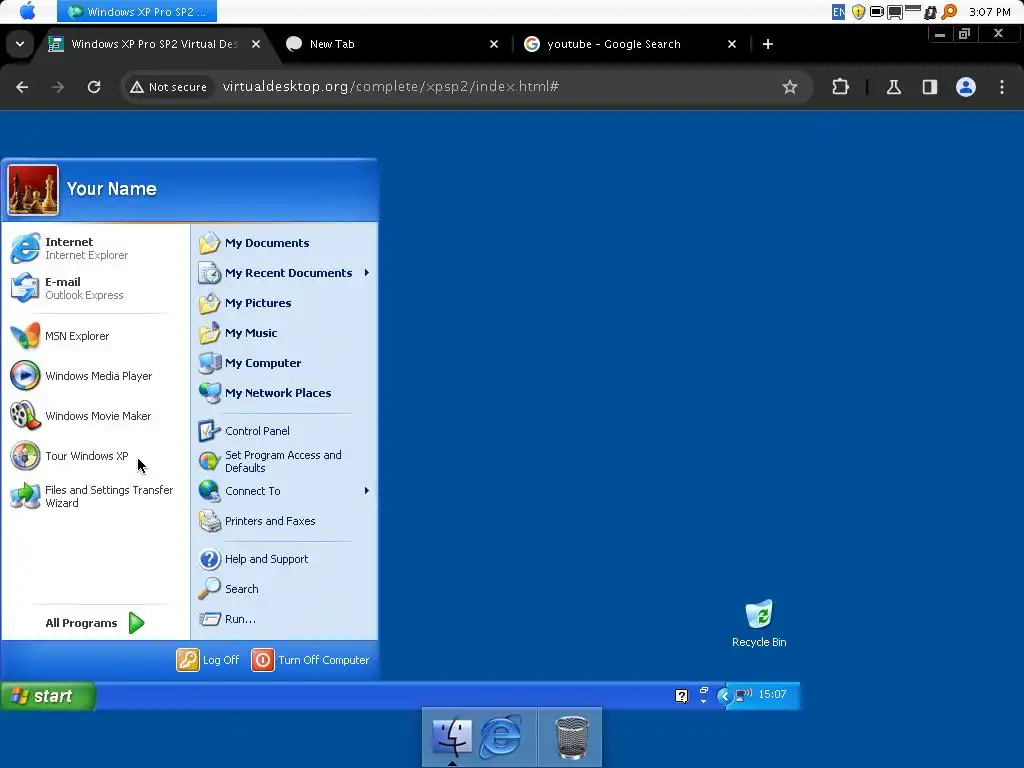Click the help question mark tray icon
Screen dimensions: 1024x768
[x=681, y=696]
